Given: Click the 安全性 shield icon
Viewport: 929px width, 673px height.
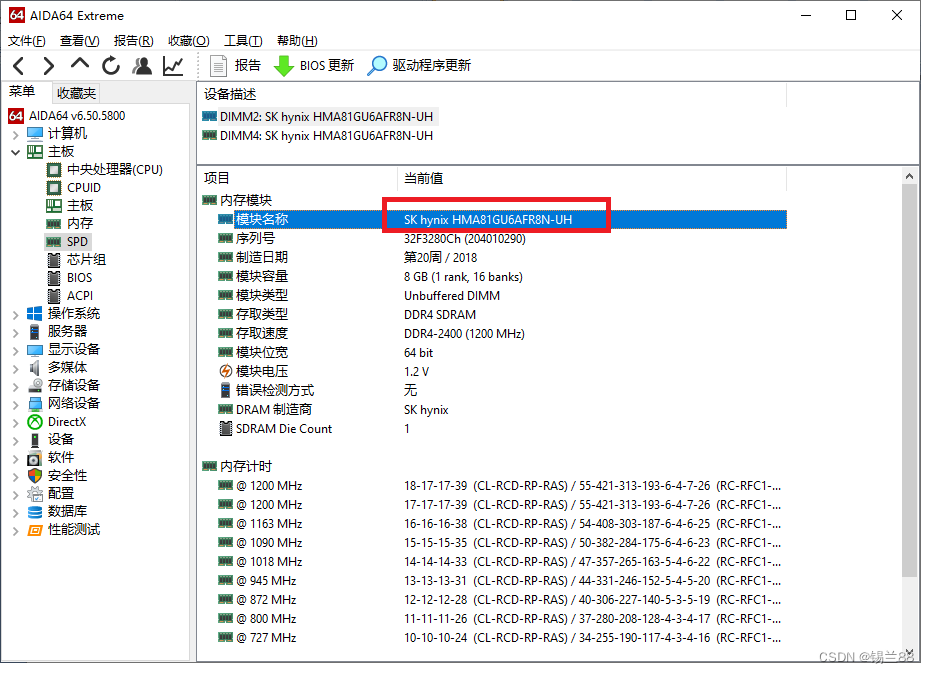Looking at the screenshot, I should tap(35, 476).
